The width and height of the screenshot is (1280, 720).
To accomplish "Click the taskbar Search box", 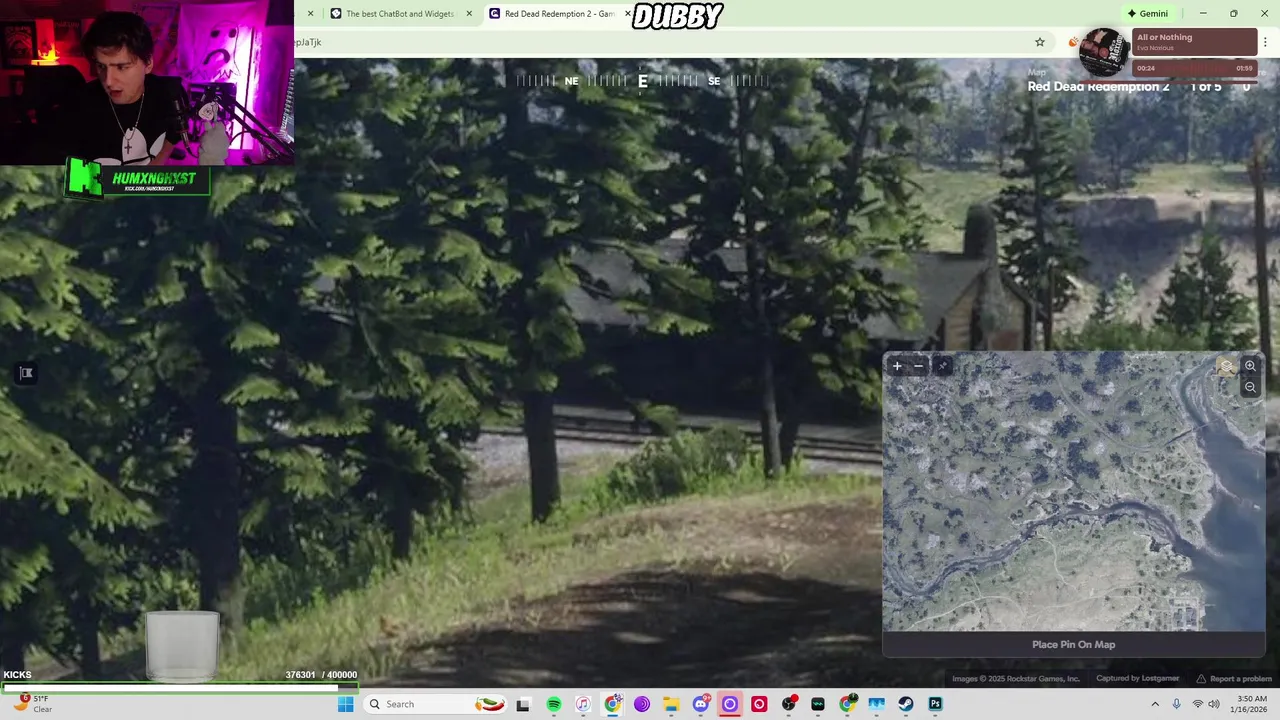I will tap(435, 704).
